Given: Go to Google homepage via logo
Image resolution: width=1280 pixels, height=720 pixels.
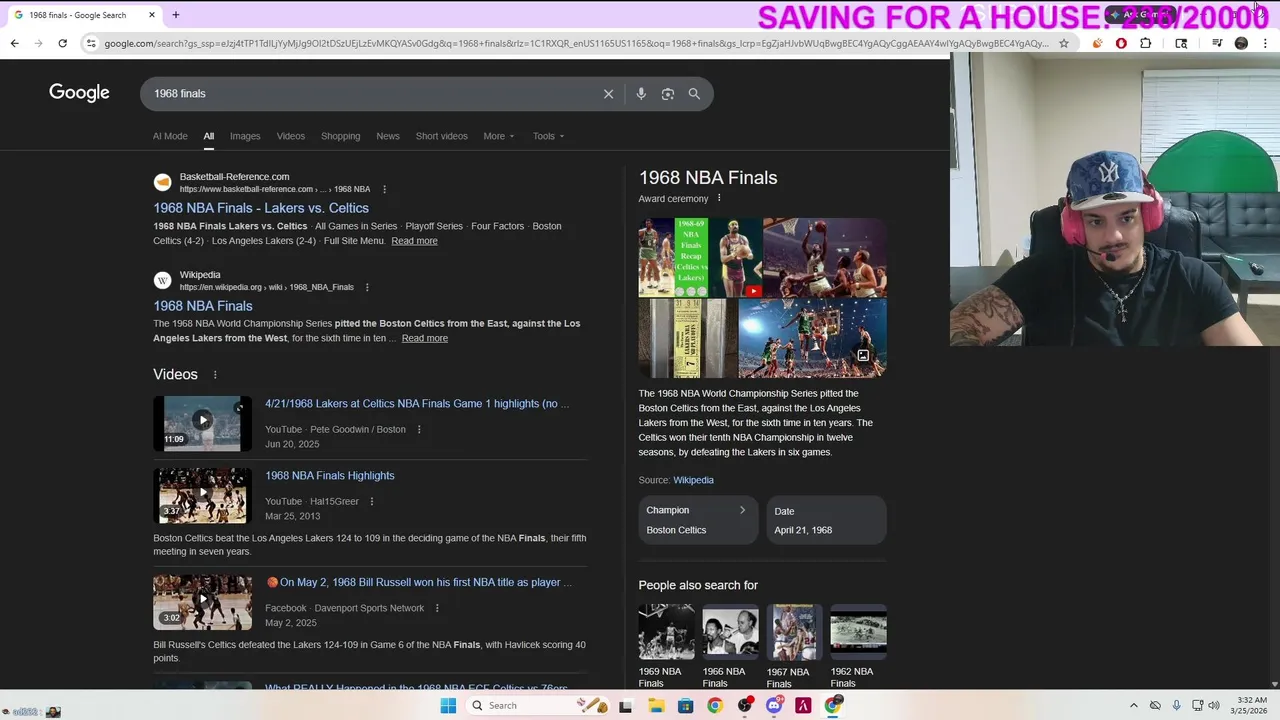Looking at the screenshot, I should click(x=79, y=93).
